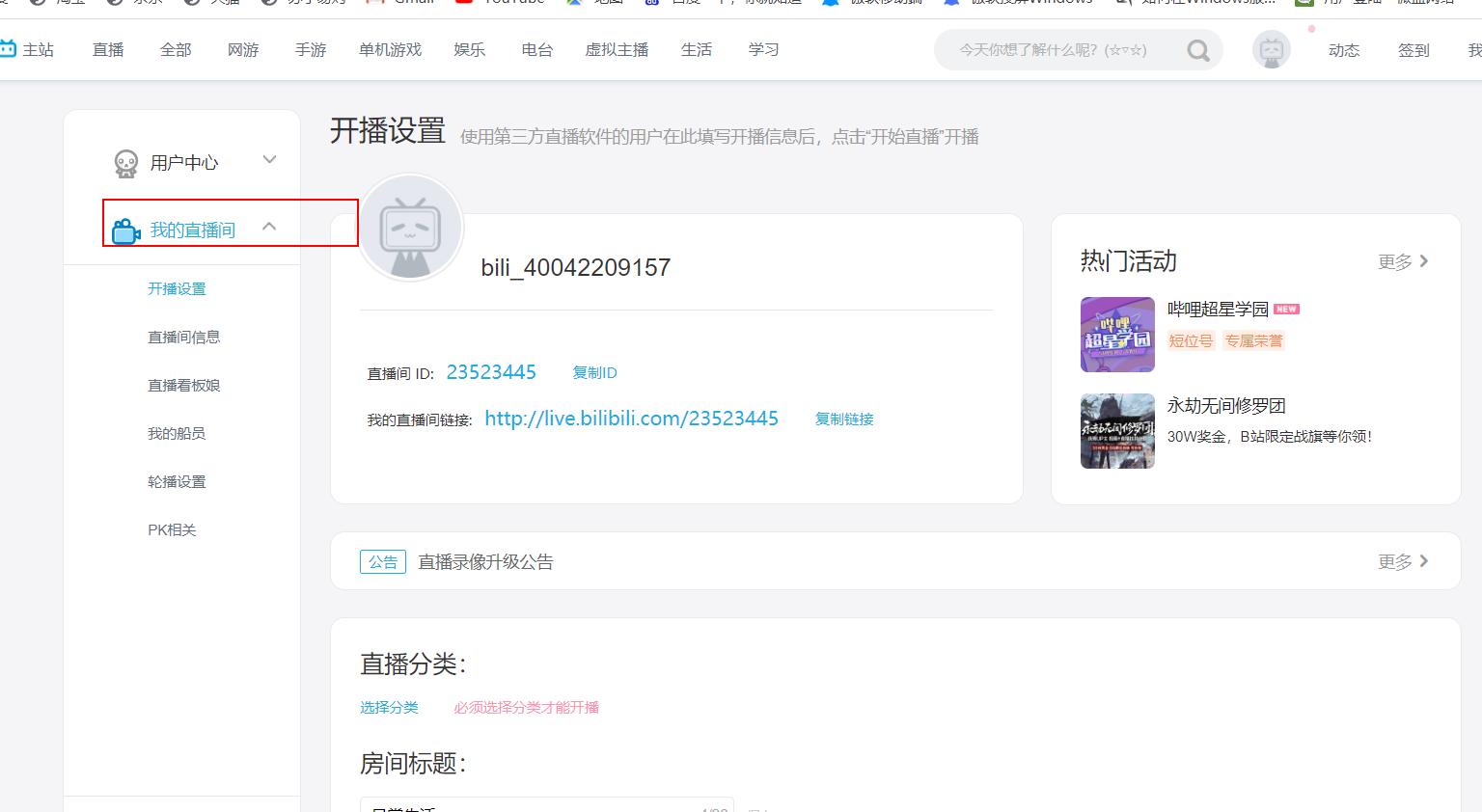Select PK相关 in sidebar
1482x812 pixels.
tap(172, 529)
